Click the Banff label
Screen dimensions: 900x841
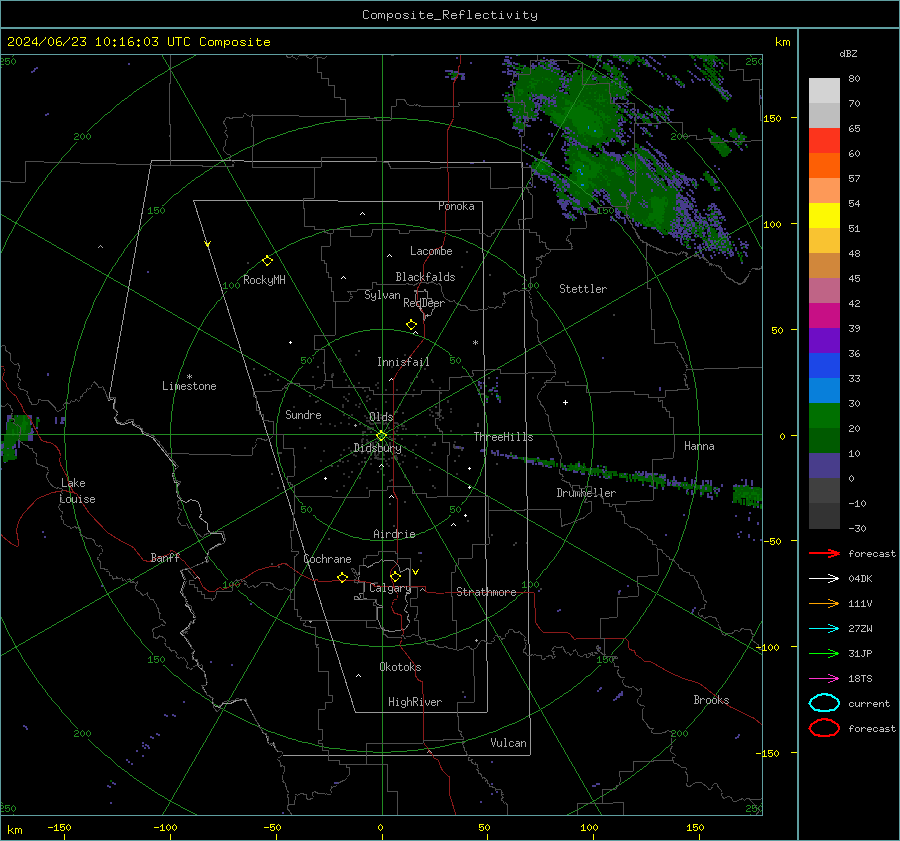coord(165,557)
